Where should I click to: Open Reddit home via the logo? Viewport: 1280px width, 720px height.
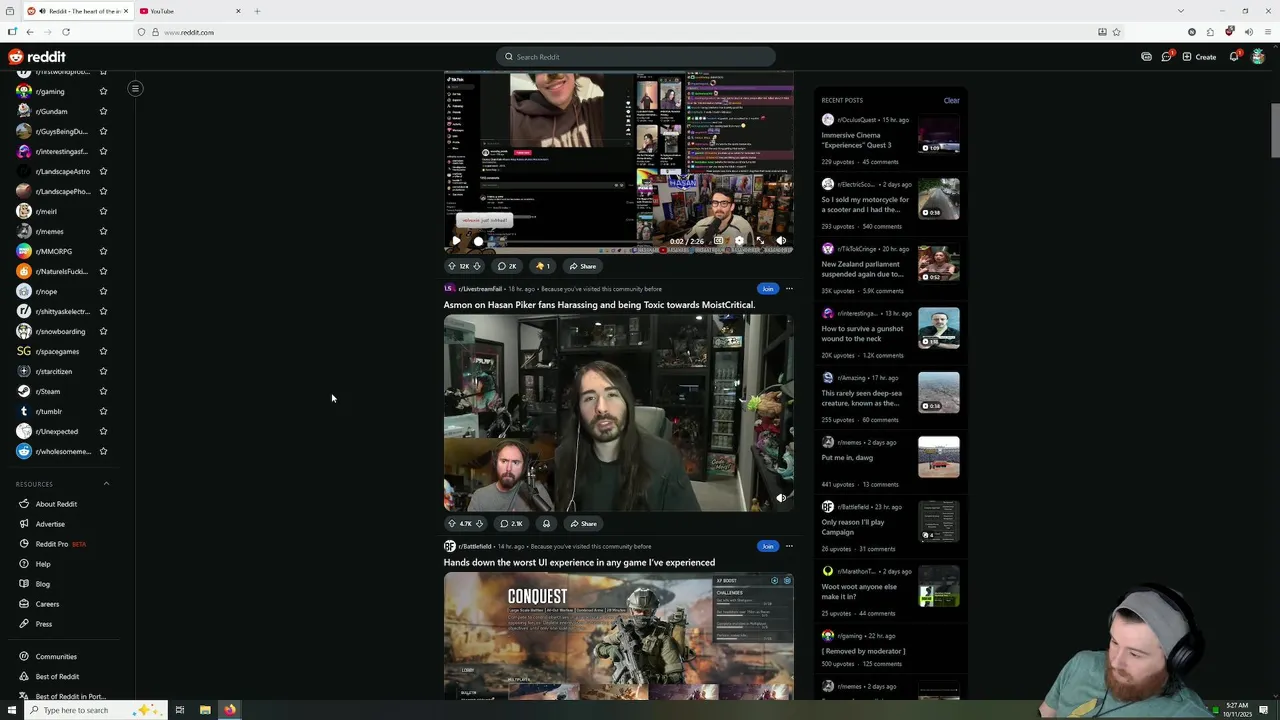(x=37, y=57)
